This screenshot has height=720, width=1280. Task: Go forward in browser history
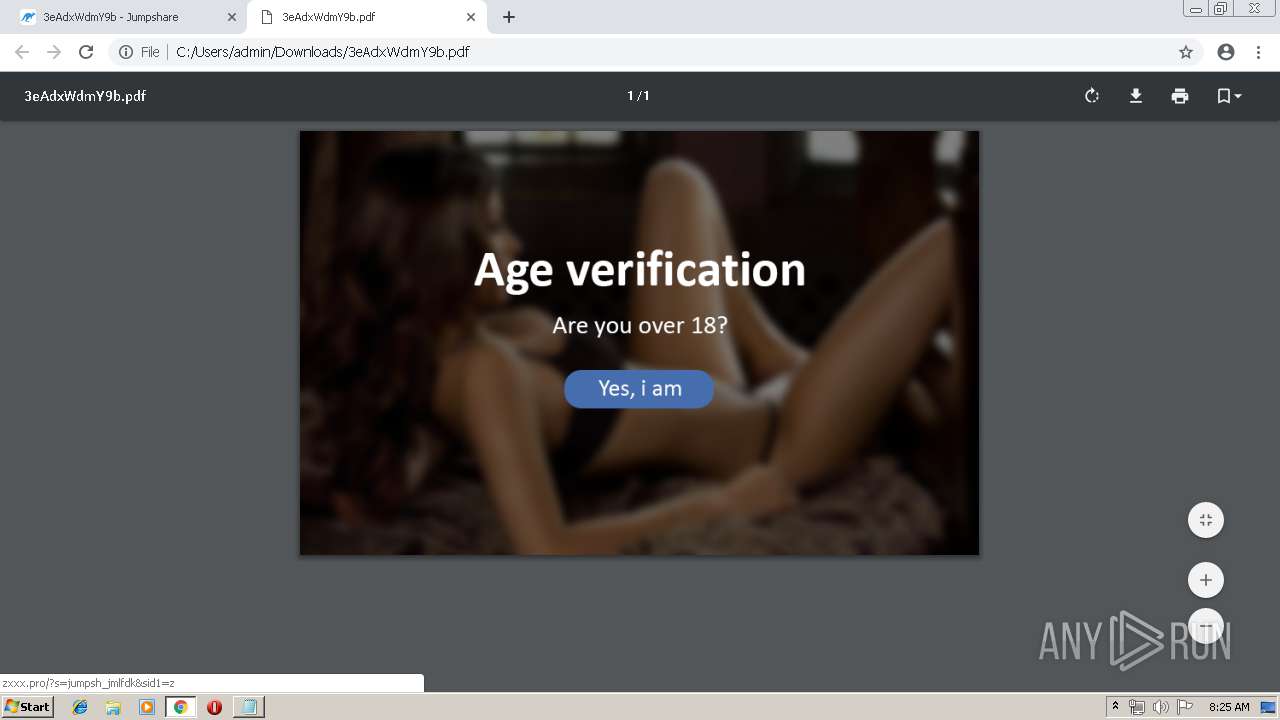54,52
